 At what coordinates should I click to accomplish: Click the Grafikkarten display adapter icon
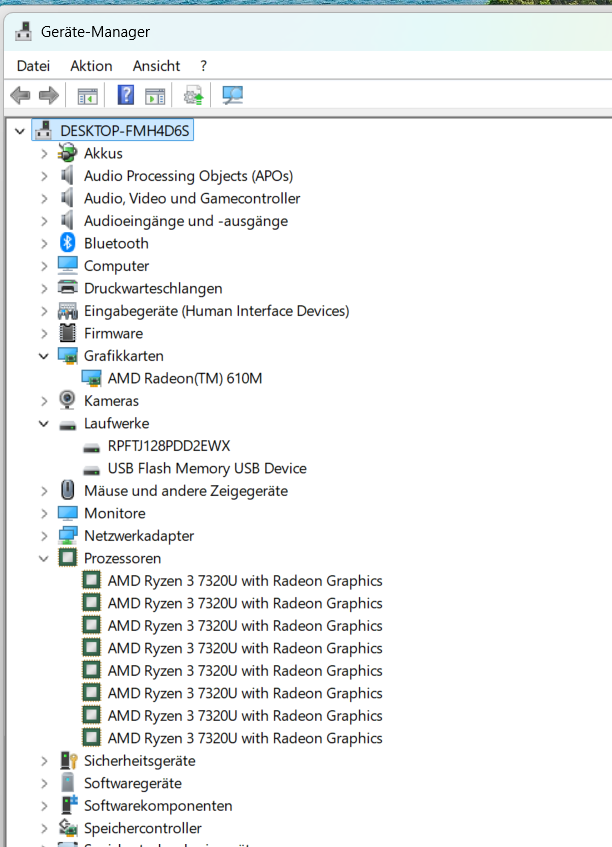click(x=68, y=355)
